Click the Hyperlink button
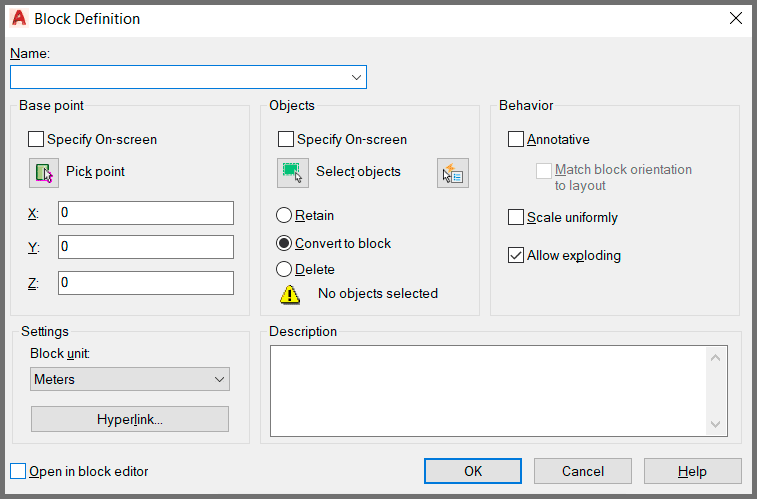This screenshot has width=757, height=499. (130, 419)
